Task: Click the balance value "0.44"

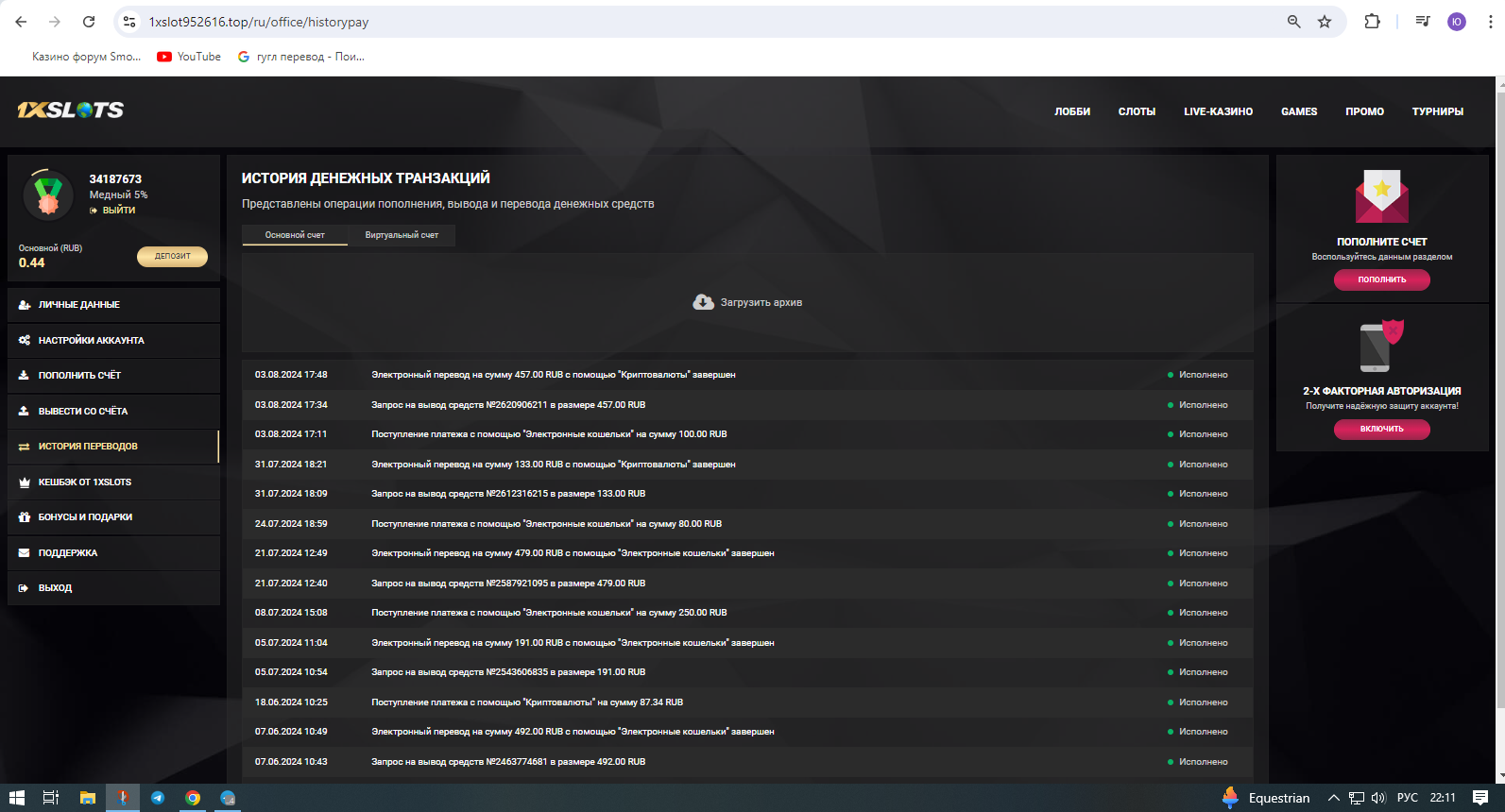Action: (x=31, y=262)
